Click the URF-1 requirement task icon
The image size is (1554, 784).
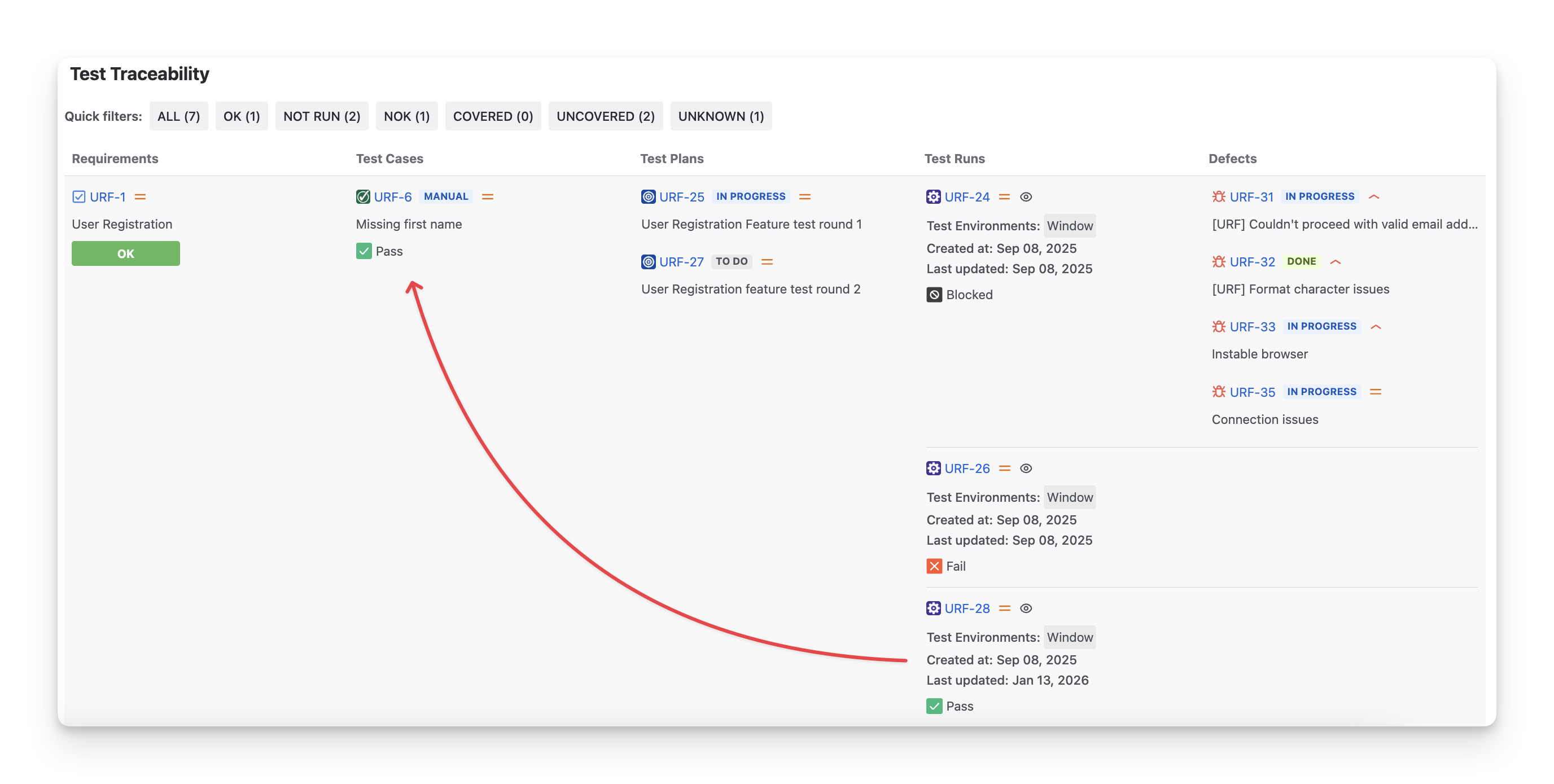[x=78, y=196]
